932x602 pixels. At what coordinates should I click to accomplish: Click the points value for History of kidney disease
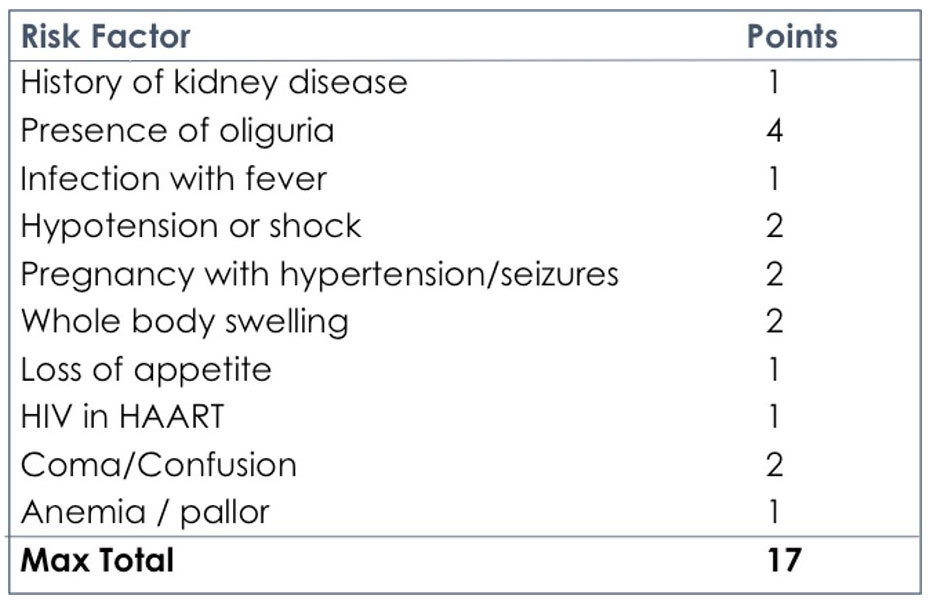[774, 82]
